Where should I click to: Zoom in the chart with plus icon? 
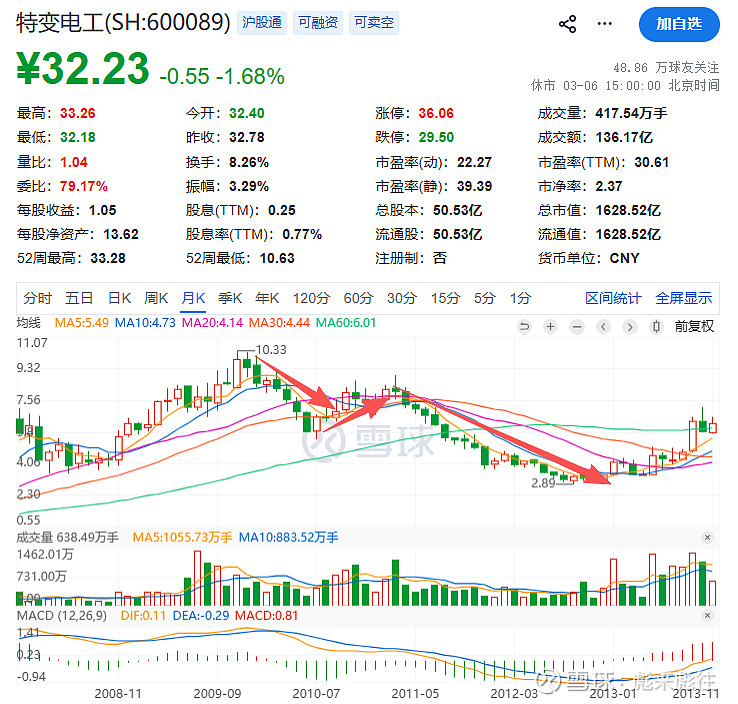coord(550,326)
